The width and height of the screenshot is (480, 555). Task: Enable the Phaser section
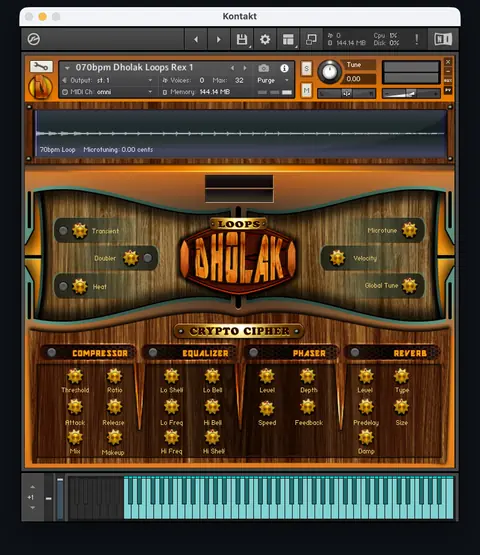pyautogui.click(x=253, y=353)
